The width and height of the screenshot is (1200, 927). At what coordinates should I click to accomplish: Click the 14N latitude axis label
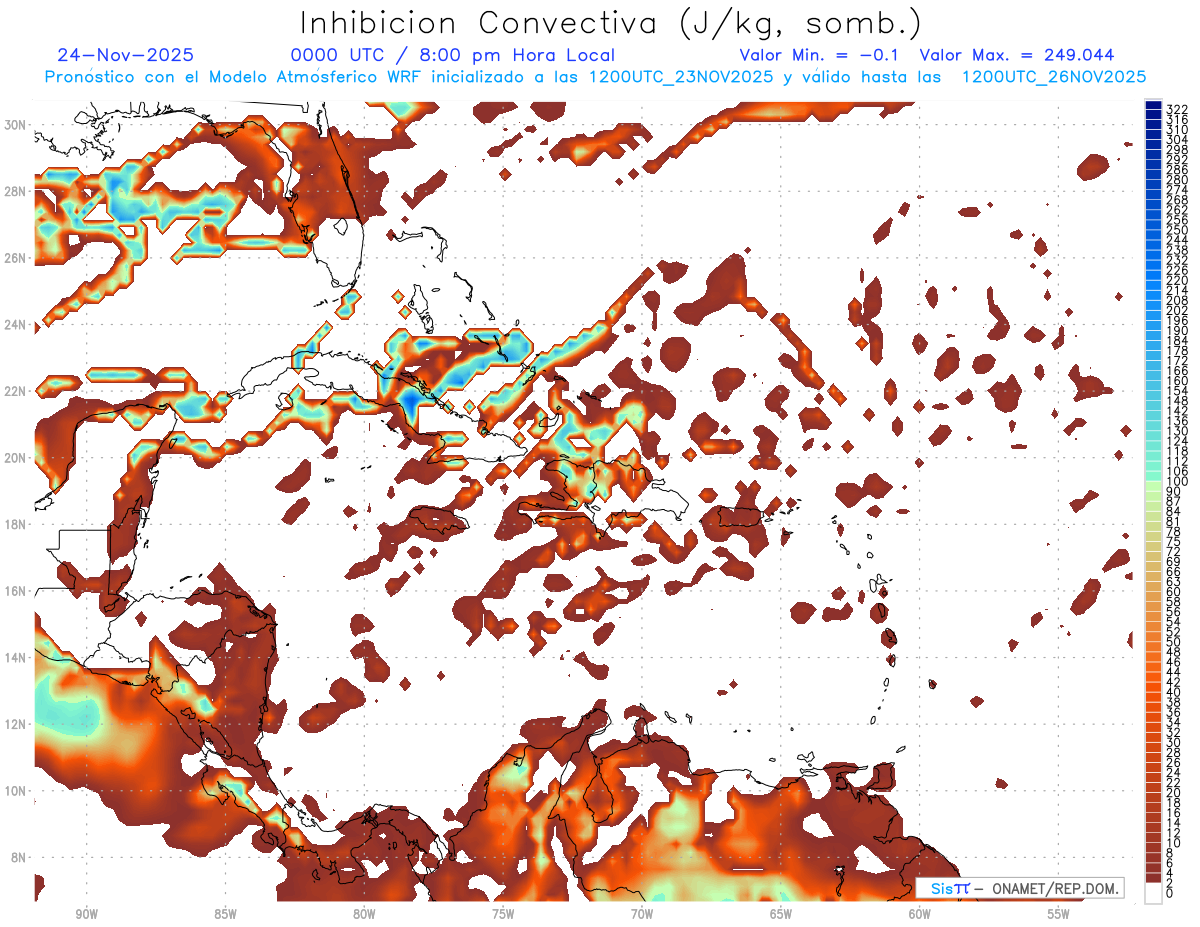[x=15, y=658]
